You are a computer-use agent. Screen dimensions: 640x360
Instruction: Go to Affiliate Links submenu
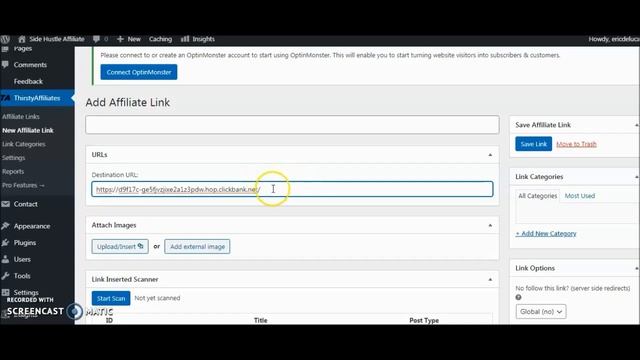[x=21, y=117]
